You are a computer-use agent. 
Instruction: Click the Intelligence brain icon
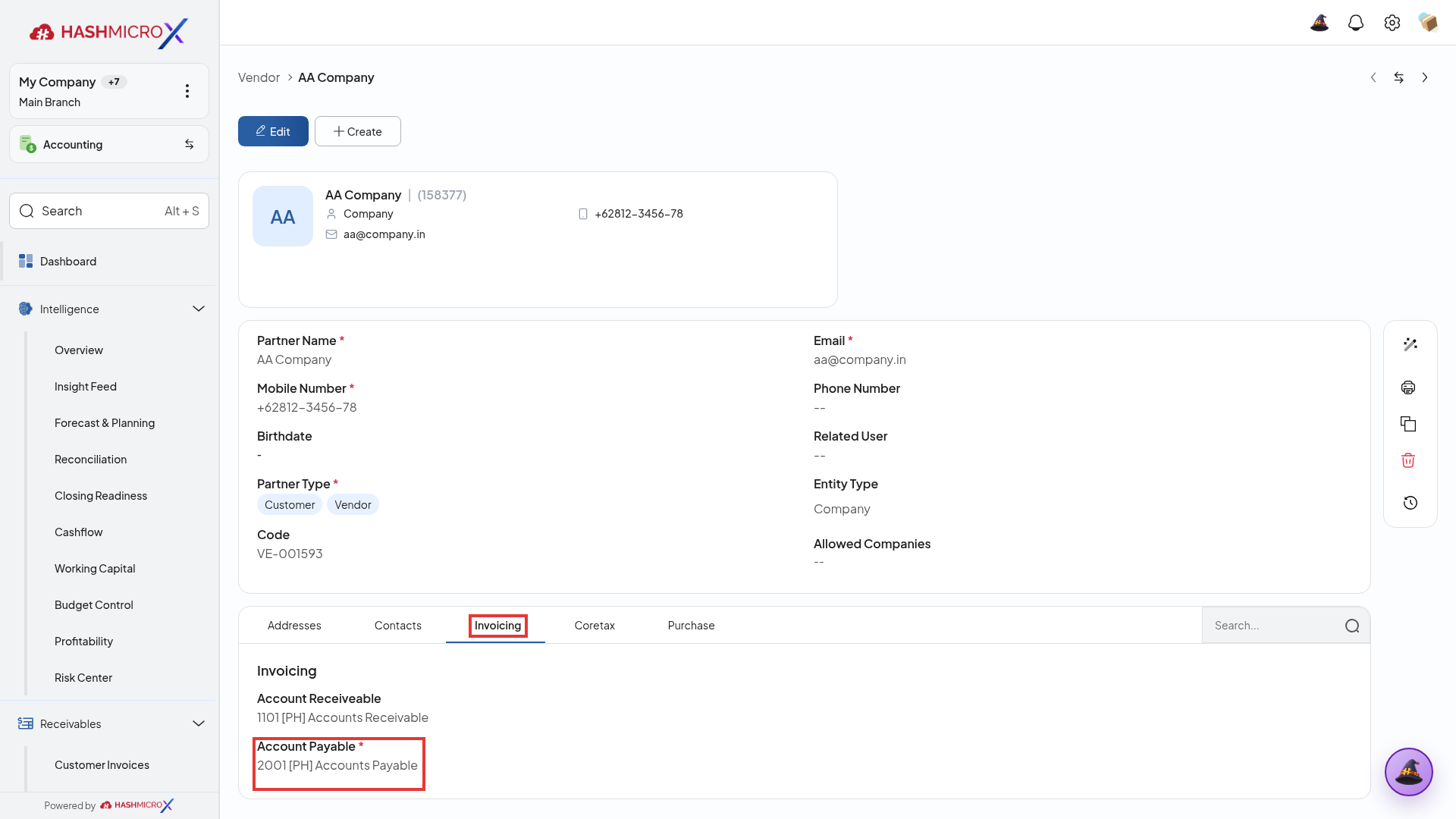click(26, 309)
